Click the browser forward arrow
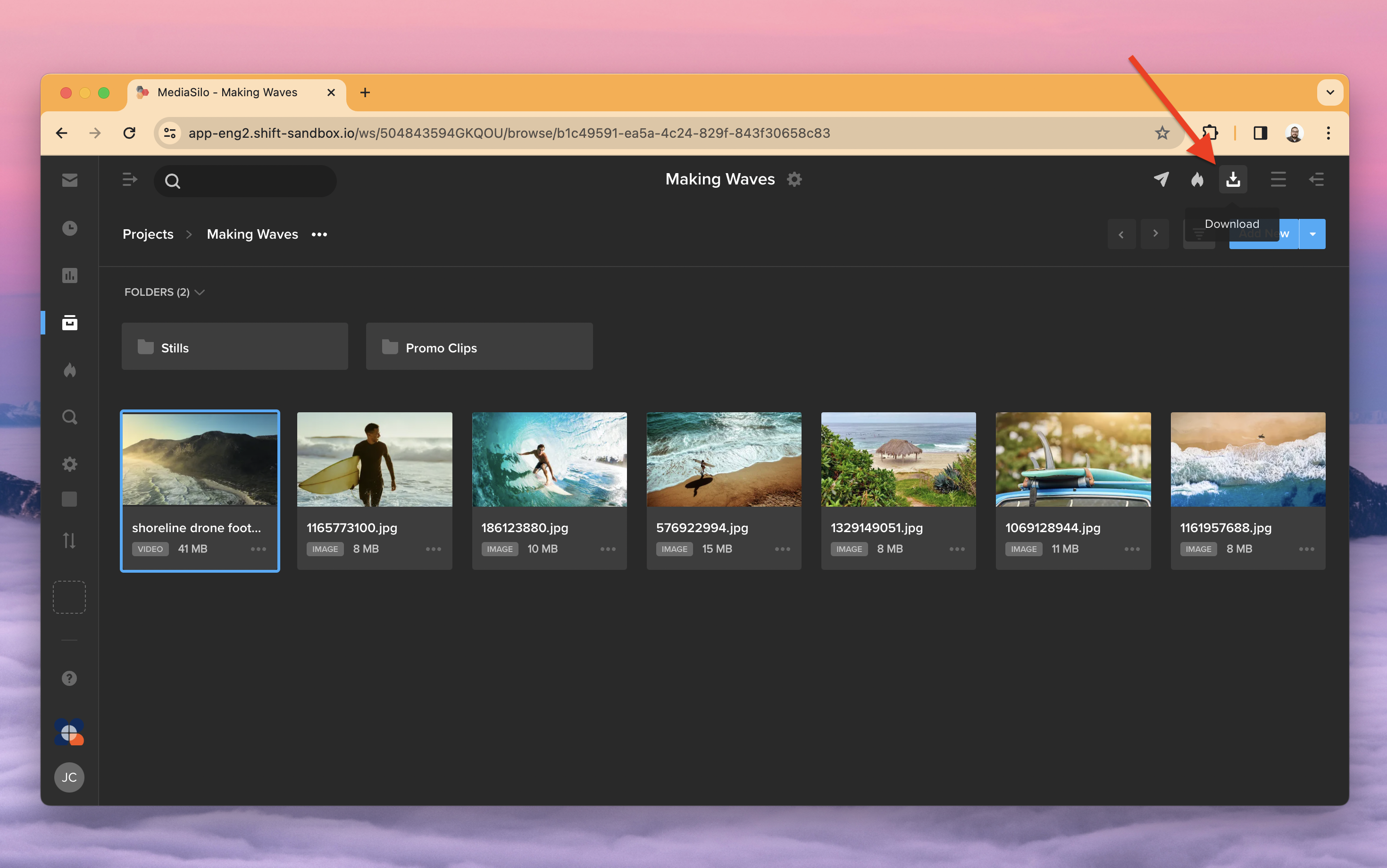The width and height of the screenshot is (1387, 868). [95, 133]
